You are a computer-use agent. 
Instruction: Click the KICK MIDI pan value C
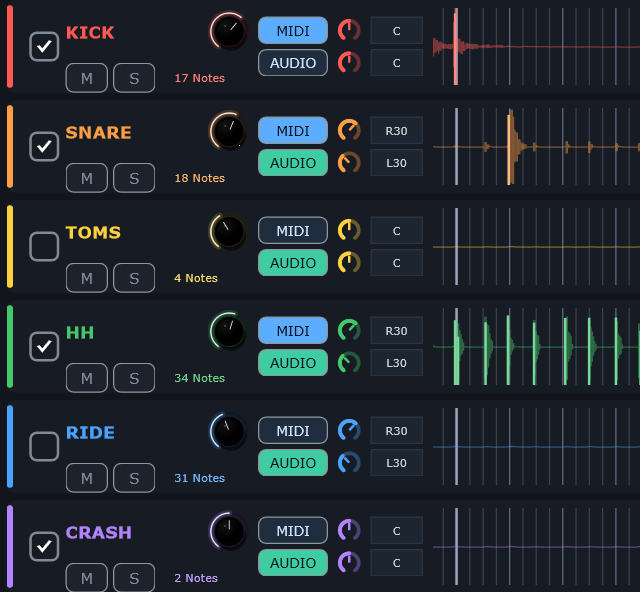coord(396,31)
